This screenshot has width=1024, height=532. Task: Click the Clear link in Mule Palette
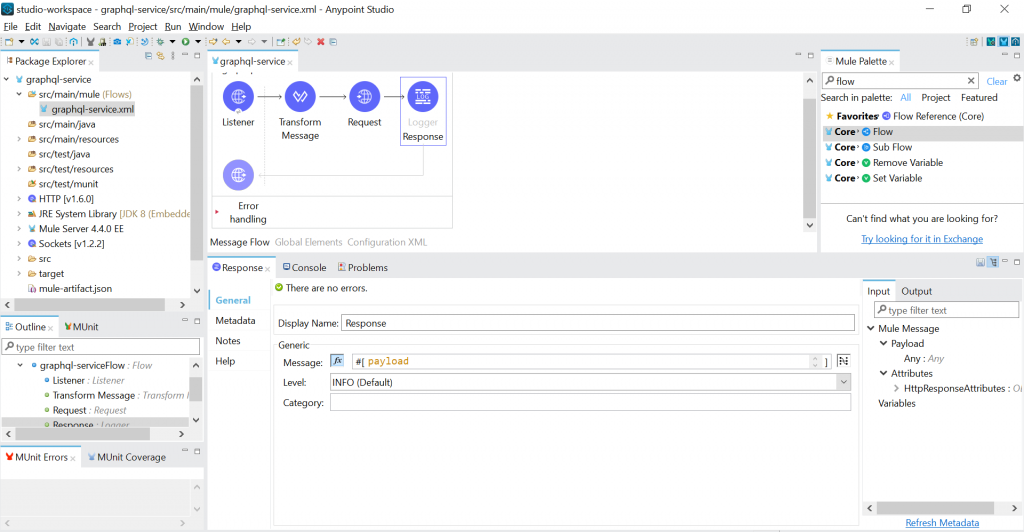[997, 82]
